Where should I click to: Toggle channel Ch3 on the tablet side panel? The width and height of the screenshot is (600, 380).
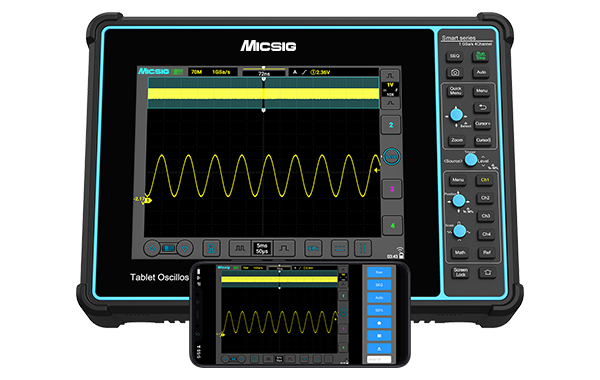click(486, 216)
